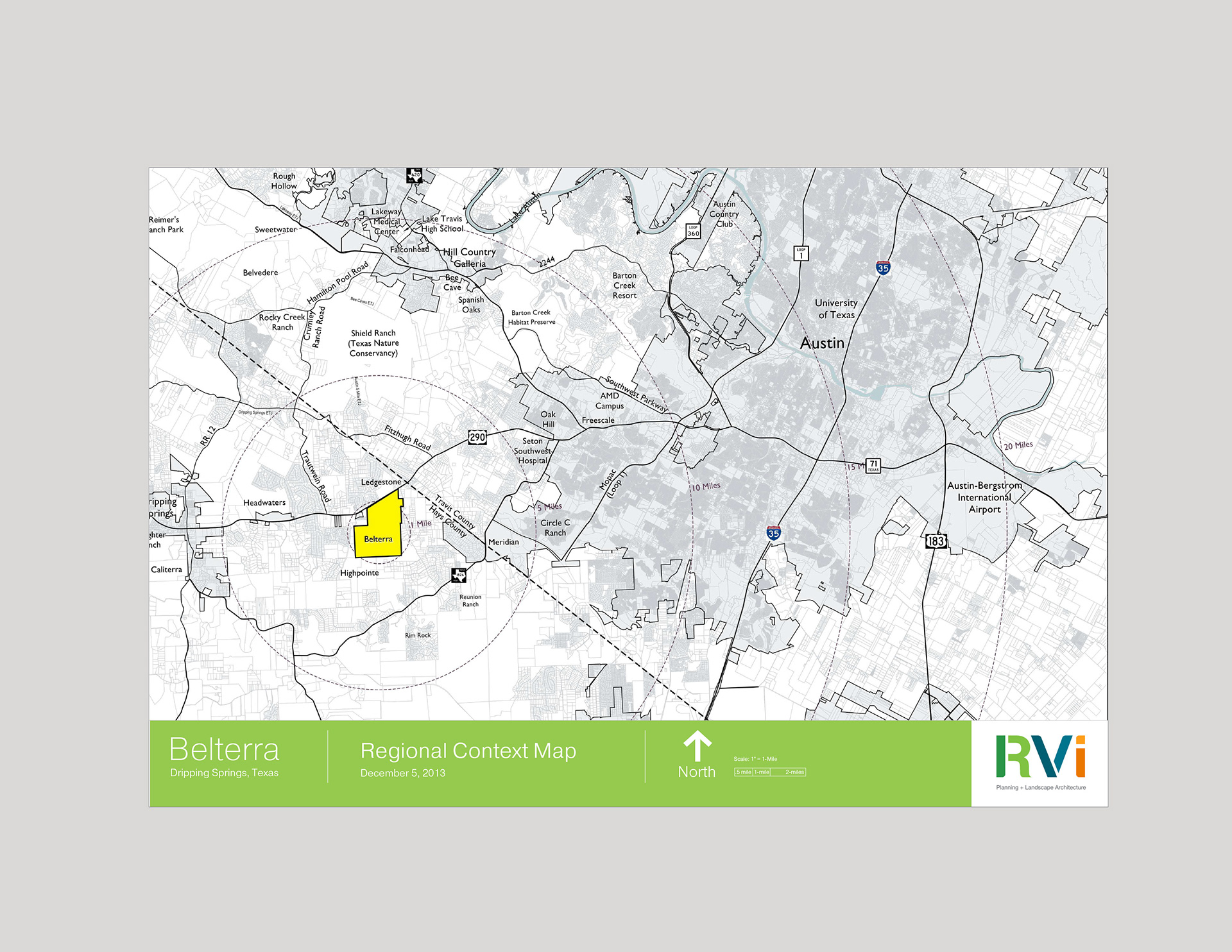The width and height of the screenshot is (1232, 952).
Task: Click the large Belterra title in footer
Action: [224, 749]
